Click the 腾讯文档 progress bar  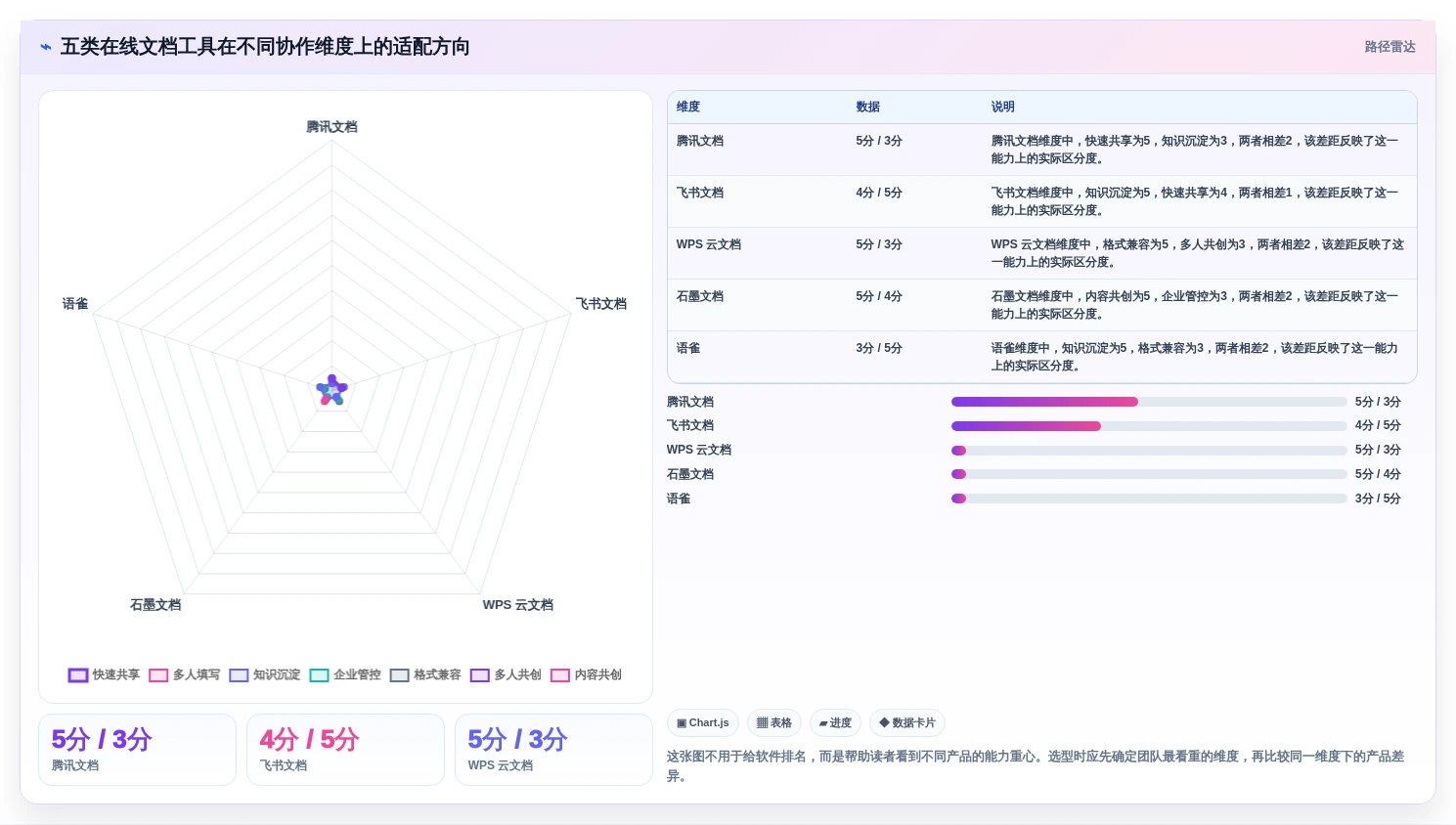coord(1149,402)
